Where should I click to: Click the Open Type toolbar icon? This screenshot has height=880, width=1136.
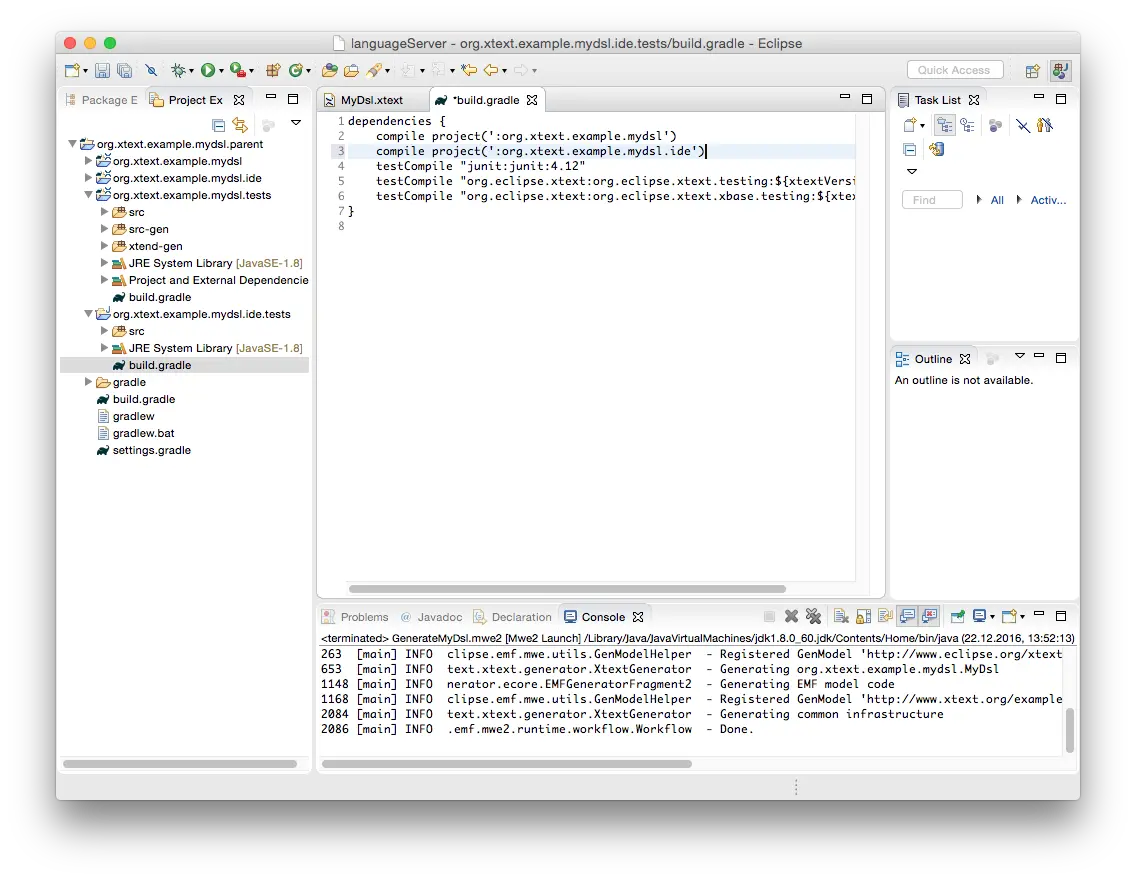(330, 70)
